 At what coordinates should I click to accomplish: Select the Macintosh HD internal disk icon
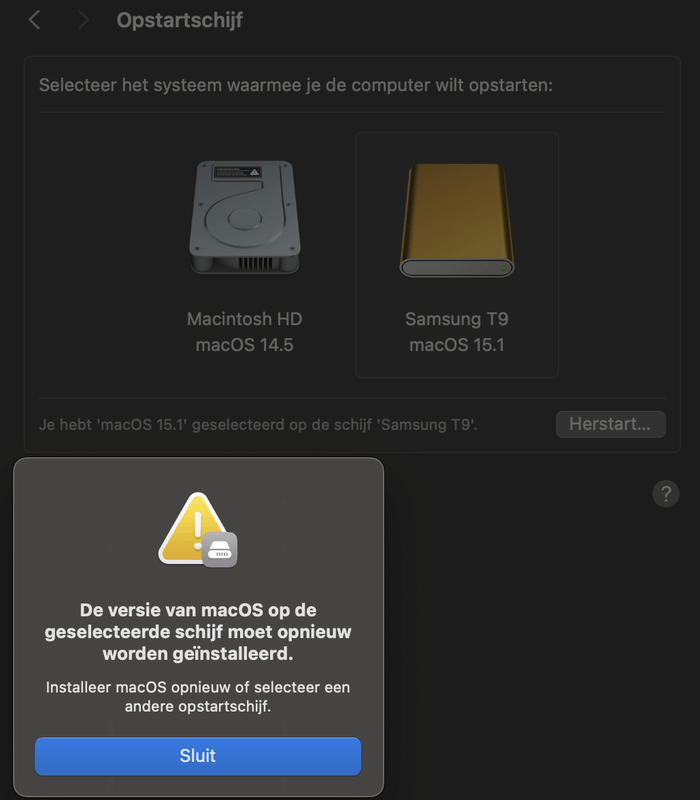click(x=244, y=217)
